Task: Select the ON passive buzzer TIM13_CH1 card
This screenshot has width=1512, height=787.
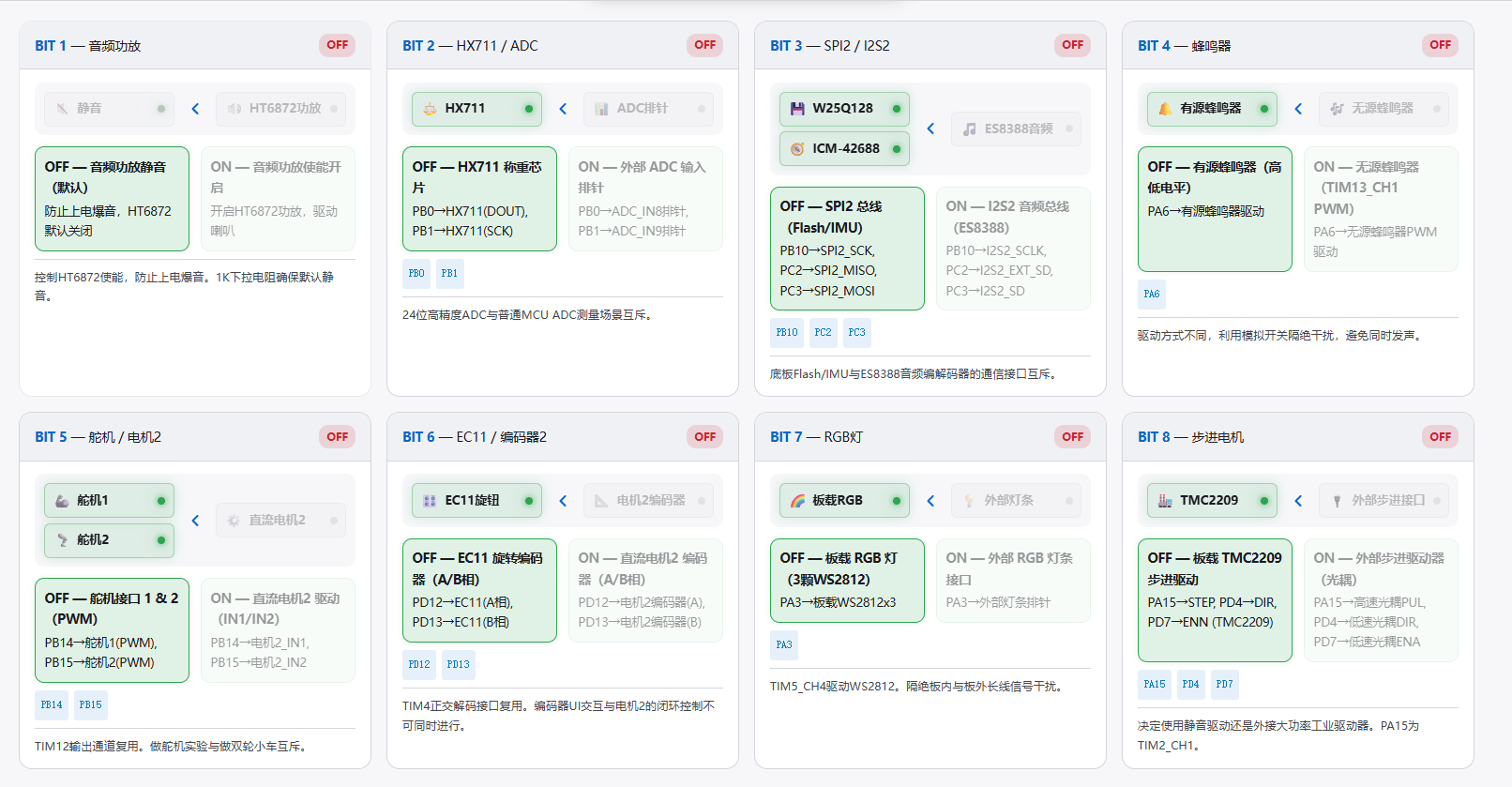Action: pos(1381,209)
